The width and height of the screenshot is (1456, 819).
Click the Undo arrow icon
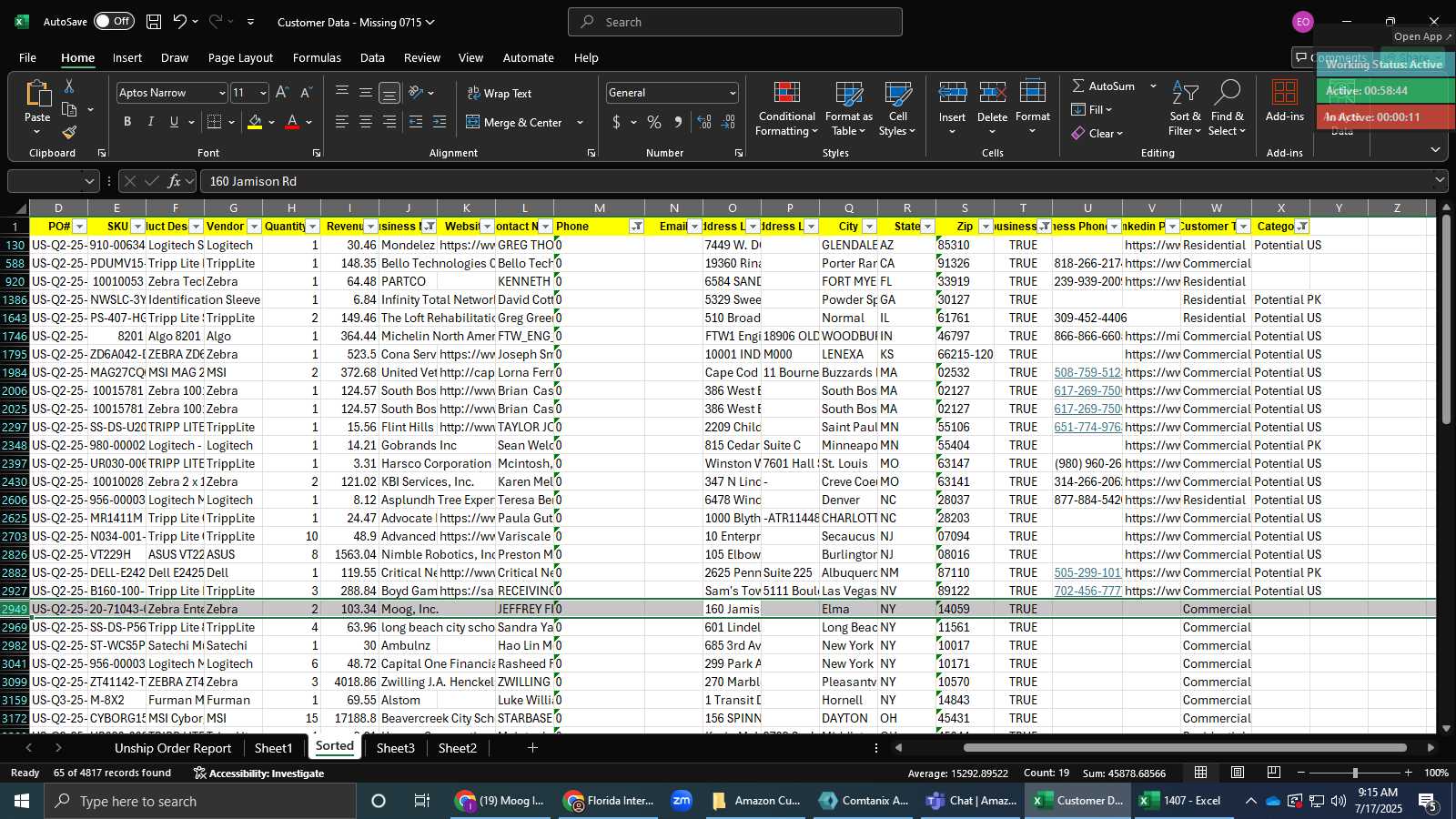click(x=179, y=22)
